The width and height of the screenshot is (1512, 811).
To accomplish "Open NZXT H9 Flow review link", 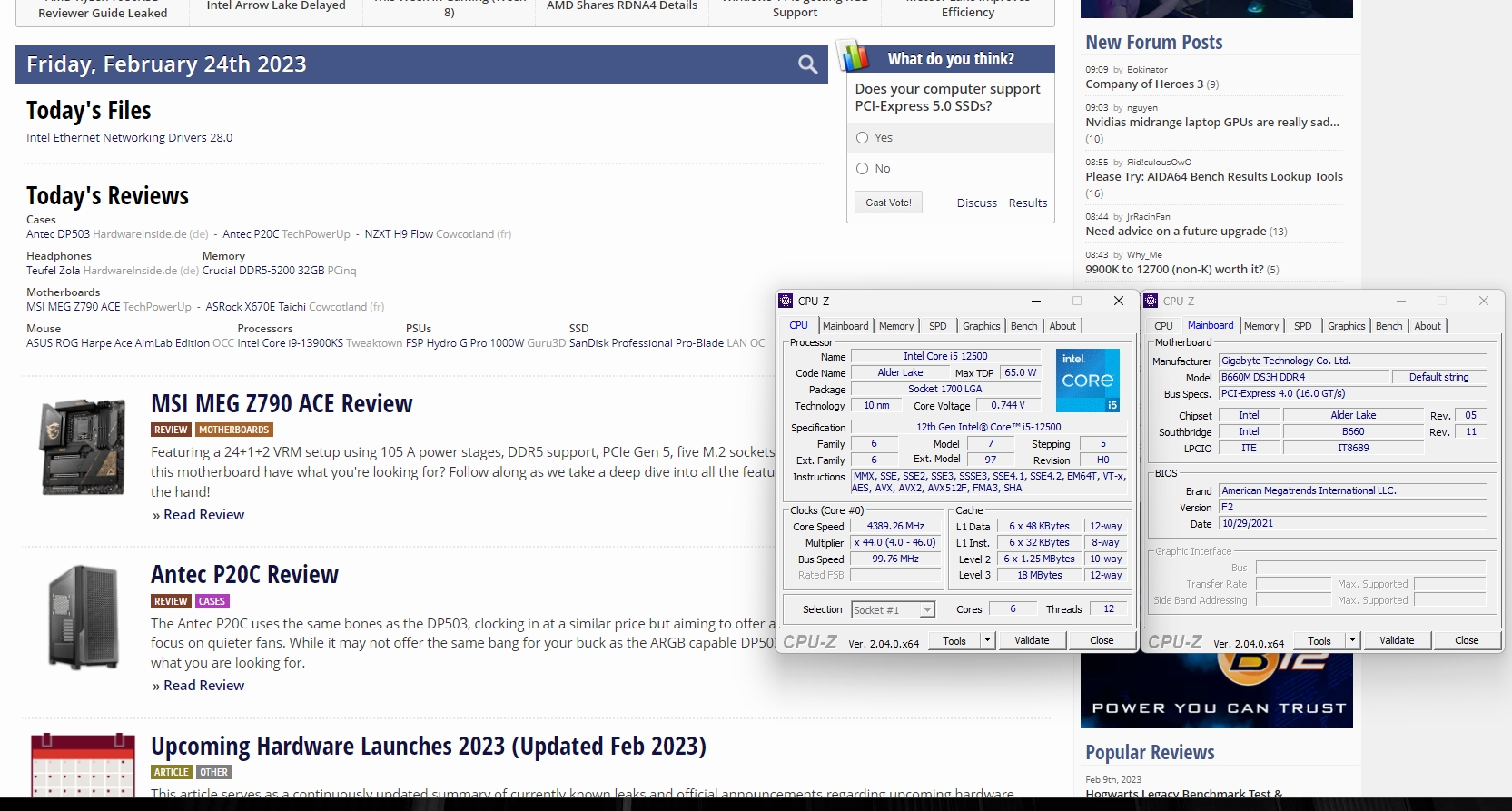I will [x=399, y=234].
